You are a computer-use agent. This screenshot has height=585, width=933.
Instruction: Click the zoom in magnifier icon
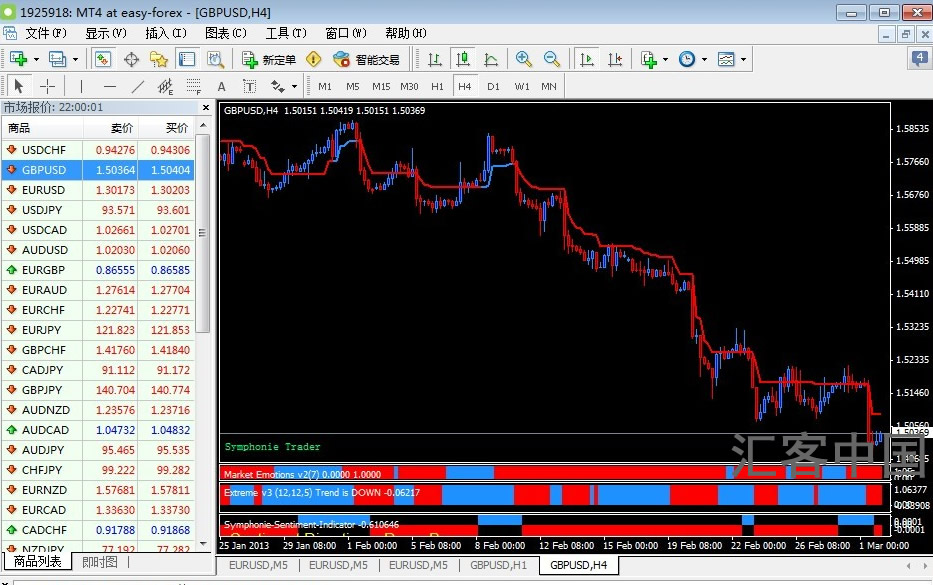(524, 59)
